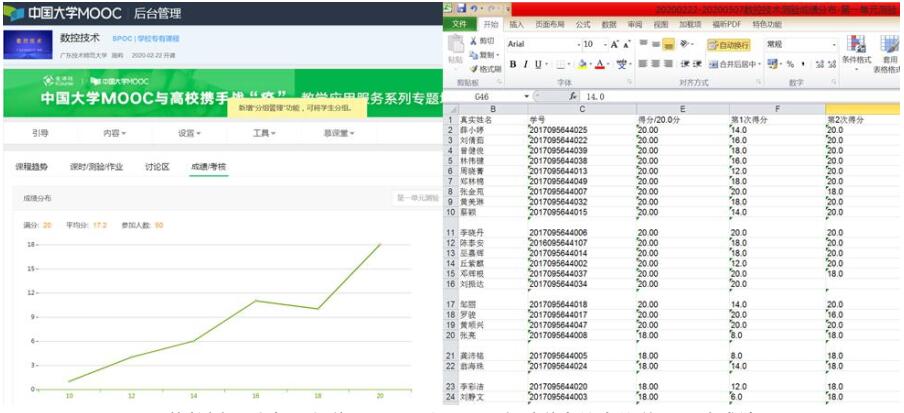Switch to the 公式 ribbon tab
904x413 pixels.
coord(583,24)
